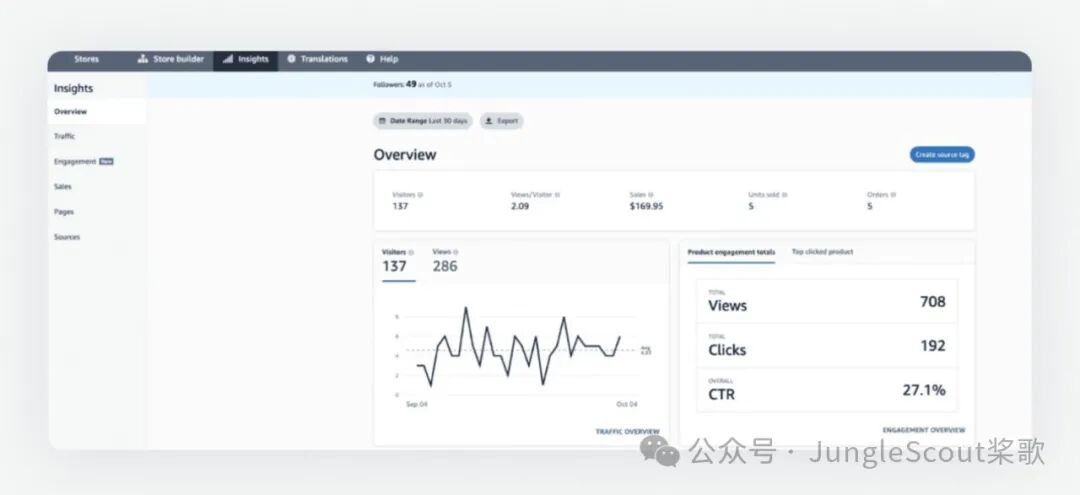Click the overall CTR value 27.1%

[924, 390]
